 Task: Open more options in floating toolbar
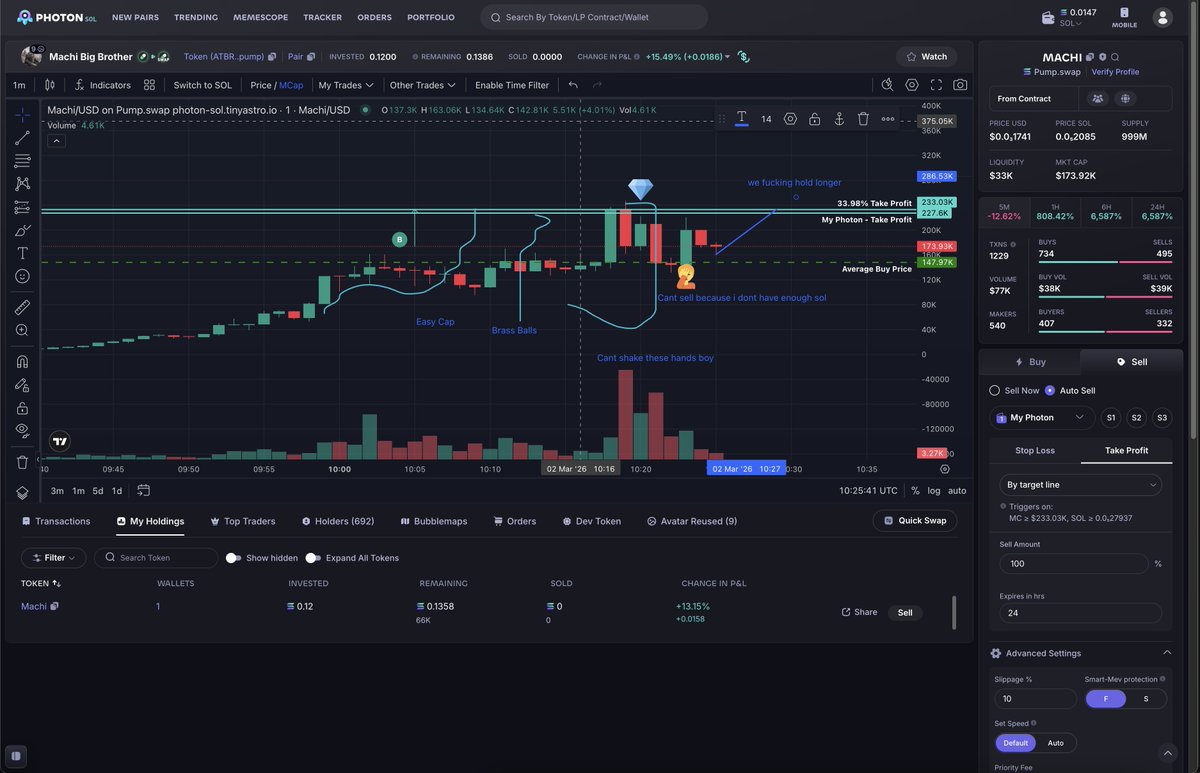pyautogui.click(x=888, y=119)
